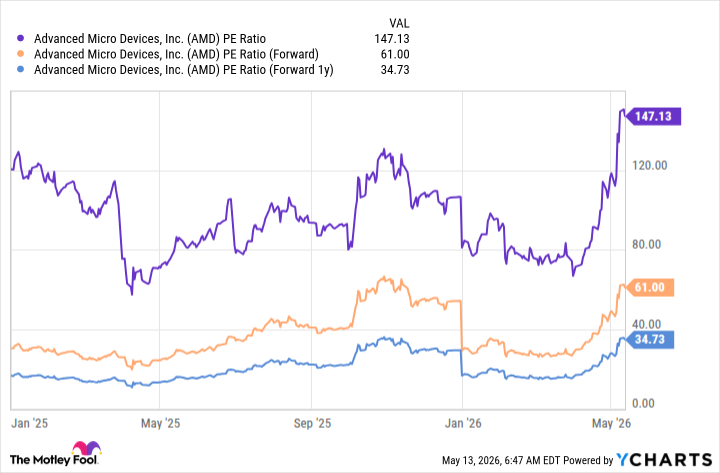Click the Jan '25 x-axis label

click(x=29, y=423)
